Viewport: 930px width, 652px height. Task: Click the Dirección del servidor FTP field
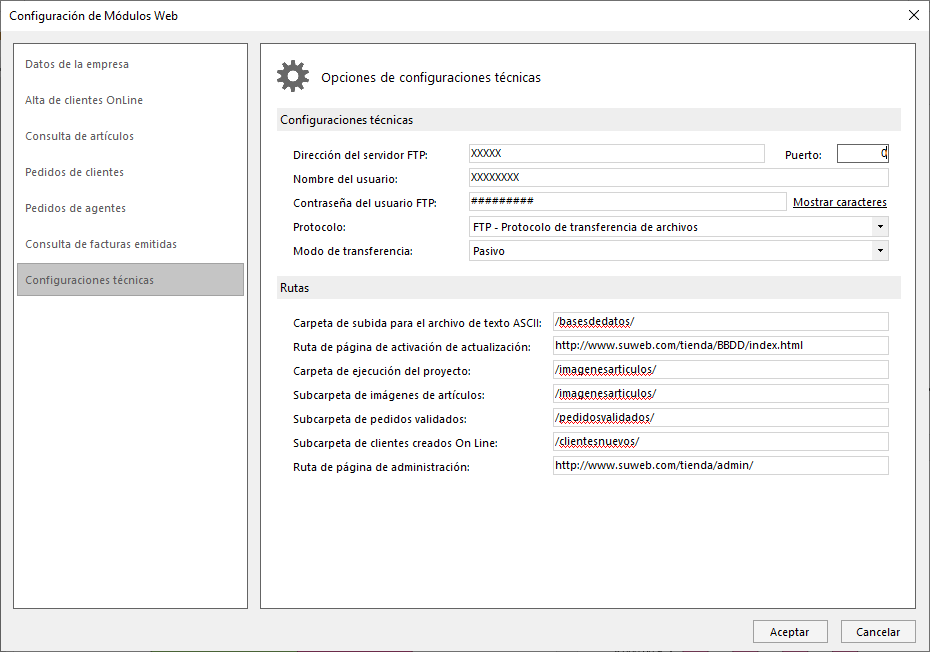[616, 154]
